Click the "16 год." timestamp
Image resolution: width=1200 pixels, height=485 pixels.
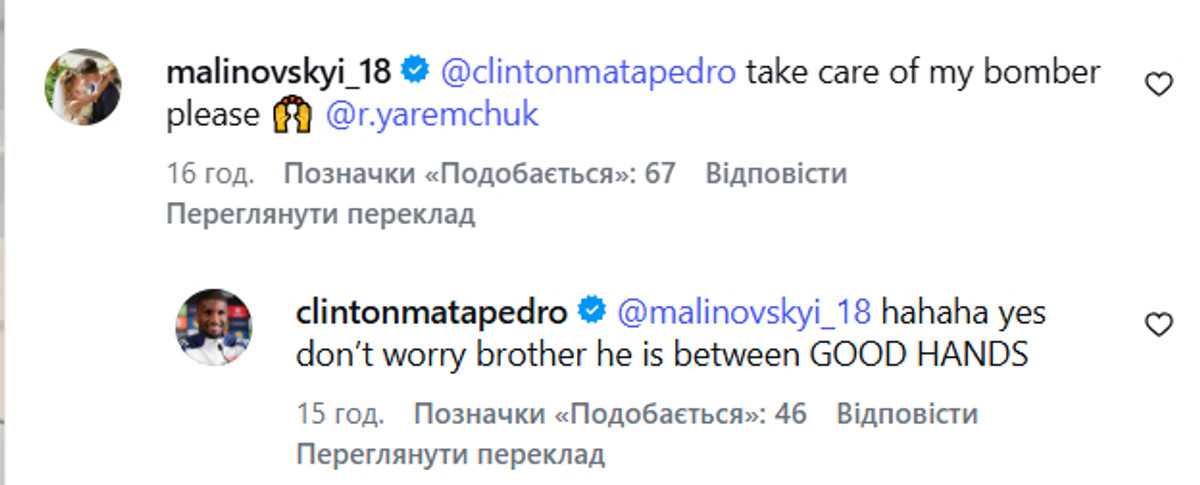(x=210, y=174)
